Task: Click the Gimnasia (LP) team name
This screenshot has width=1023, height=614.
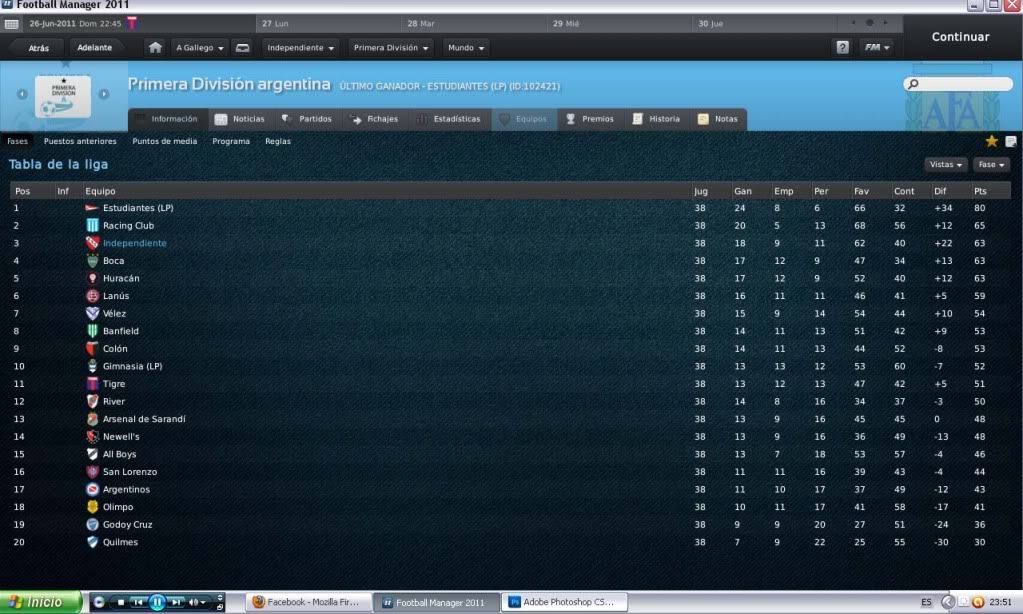Action: point(132,367)
